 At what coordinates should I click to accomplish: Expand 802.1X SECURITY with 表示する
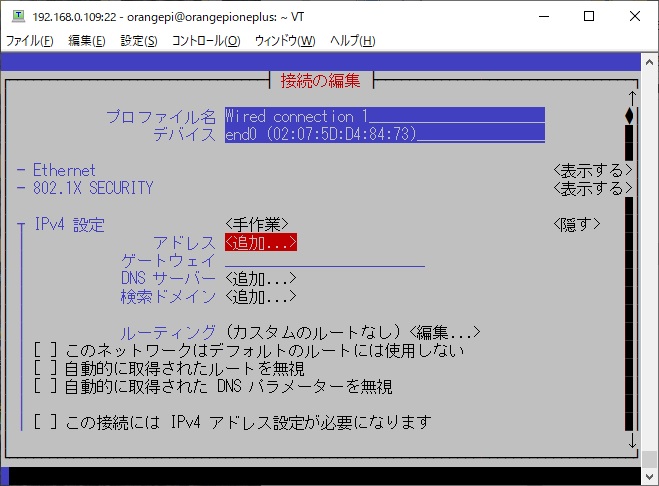[592, 188]
